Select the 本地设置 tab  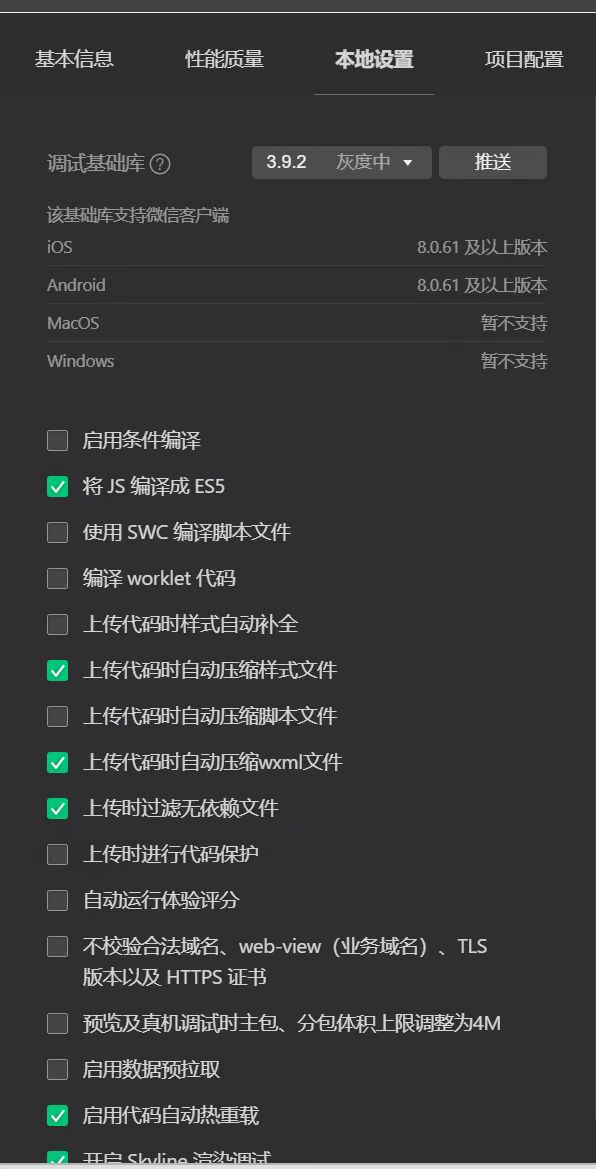tap(374, 59)
